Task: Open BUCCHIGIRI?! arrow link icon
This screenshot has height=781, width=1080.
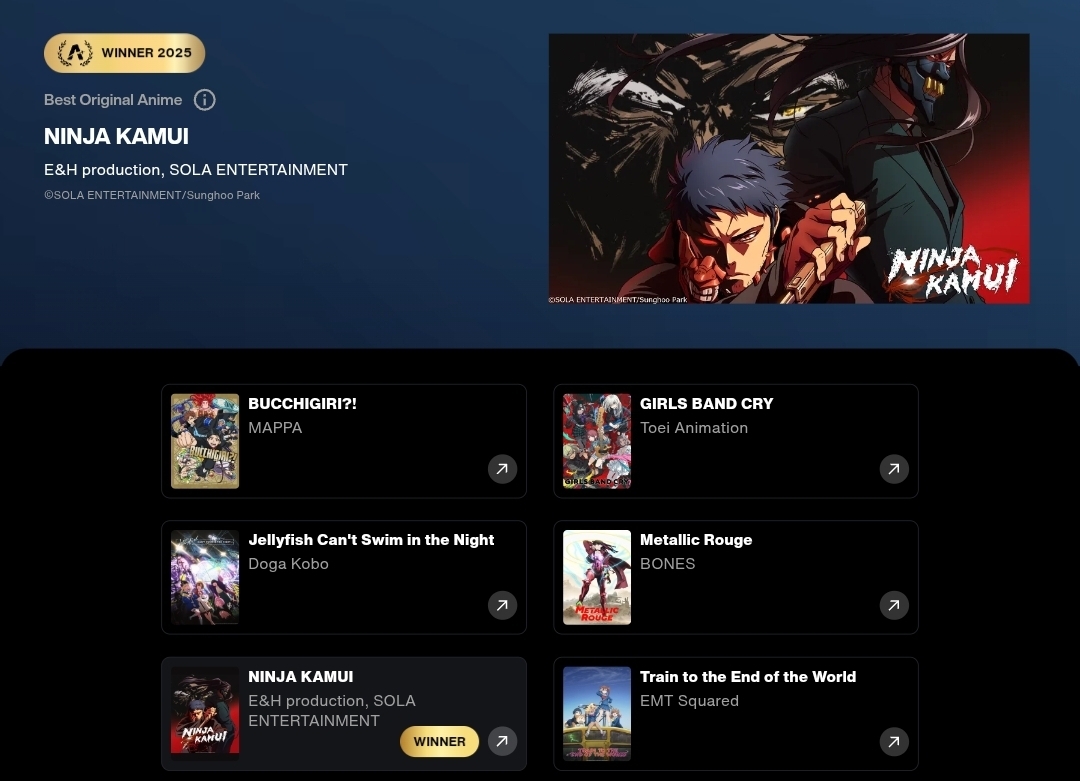Action: click(x=502, y=469)
